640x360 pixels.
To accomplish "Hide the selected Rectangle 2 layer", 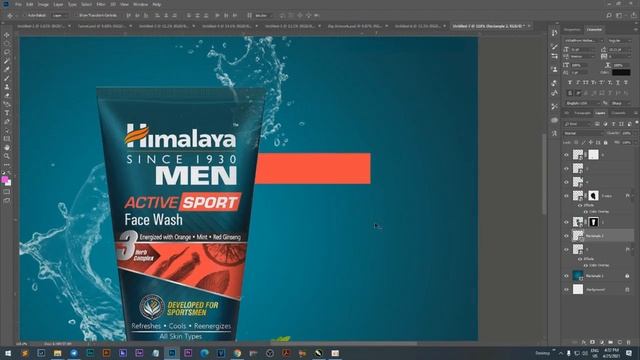I will click(566, 236).
